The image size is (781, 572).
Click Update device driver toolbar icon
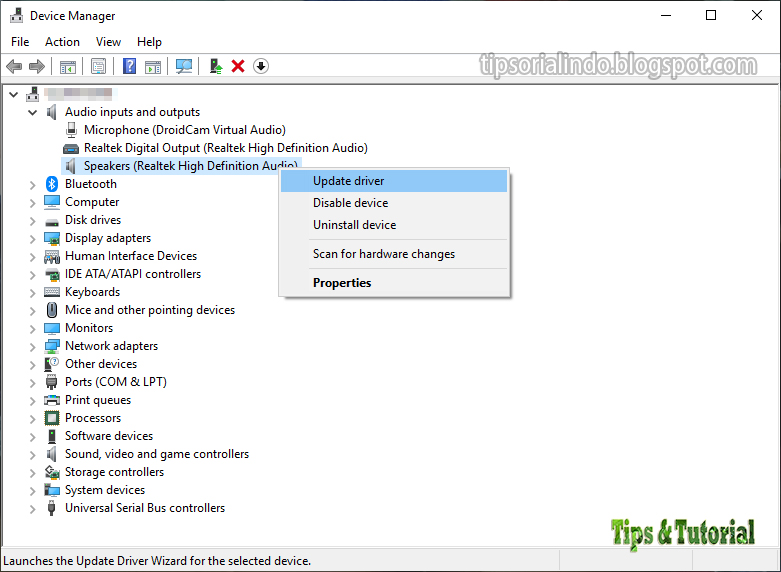(x=215, y=66)
